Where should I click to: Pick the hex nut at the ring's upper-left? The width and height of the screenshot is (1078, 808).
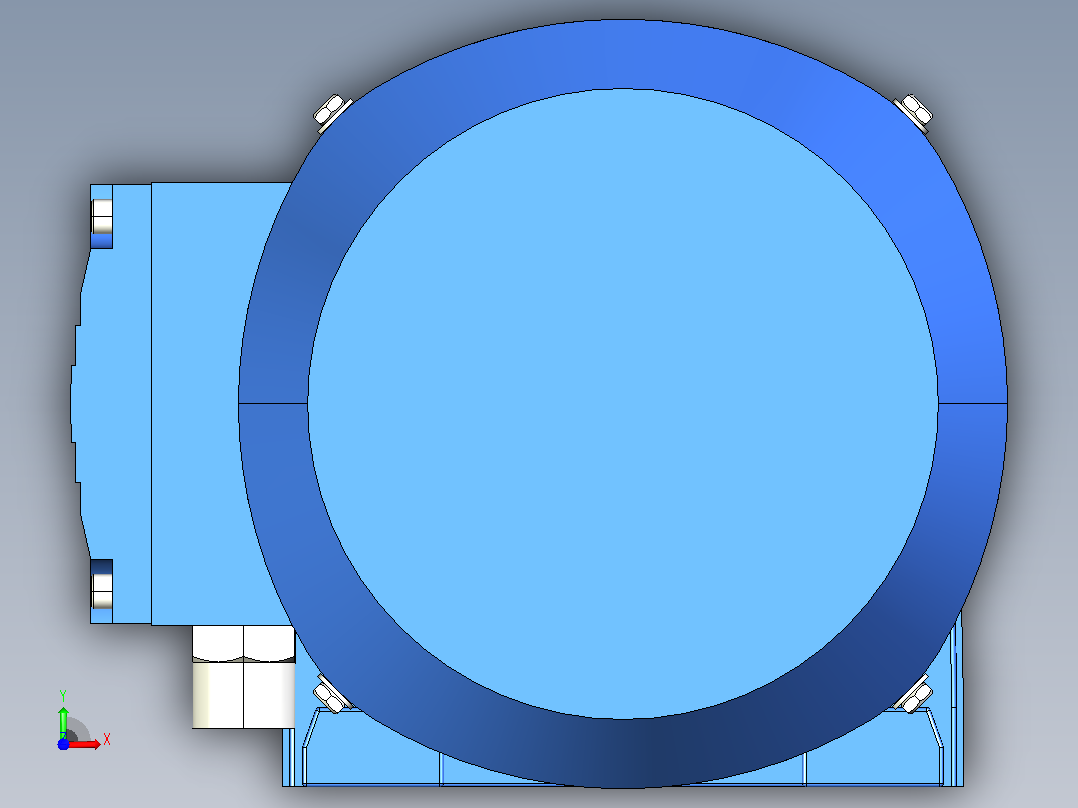coord(331,111)
